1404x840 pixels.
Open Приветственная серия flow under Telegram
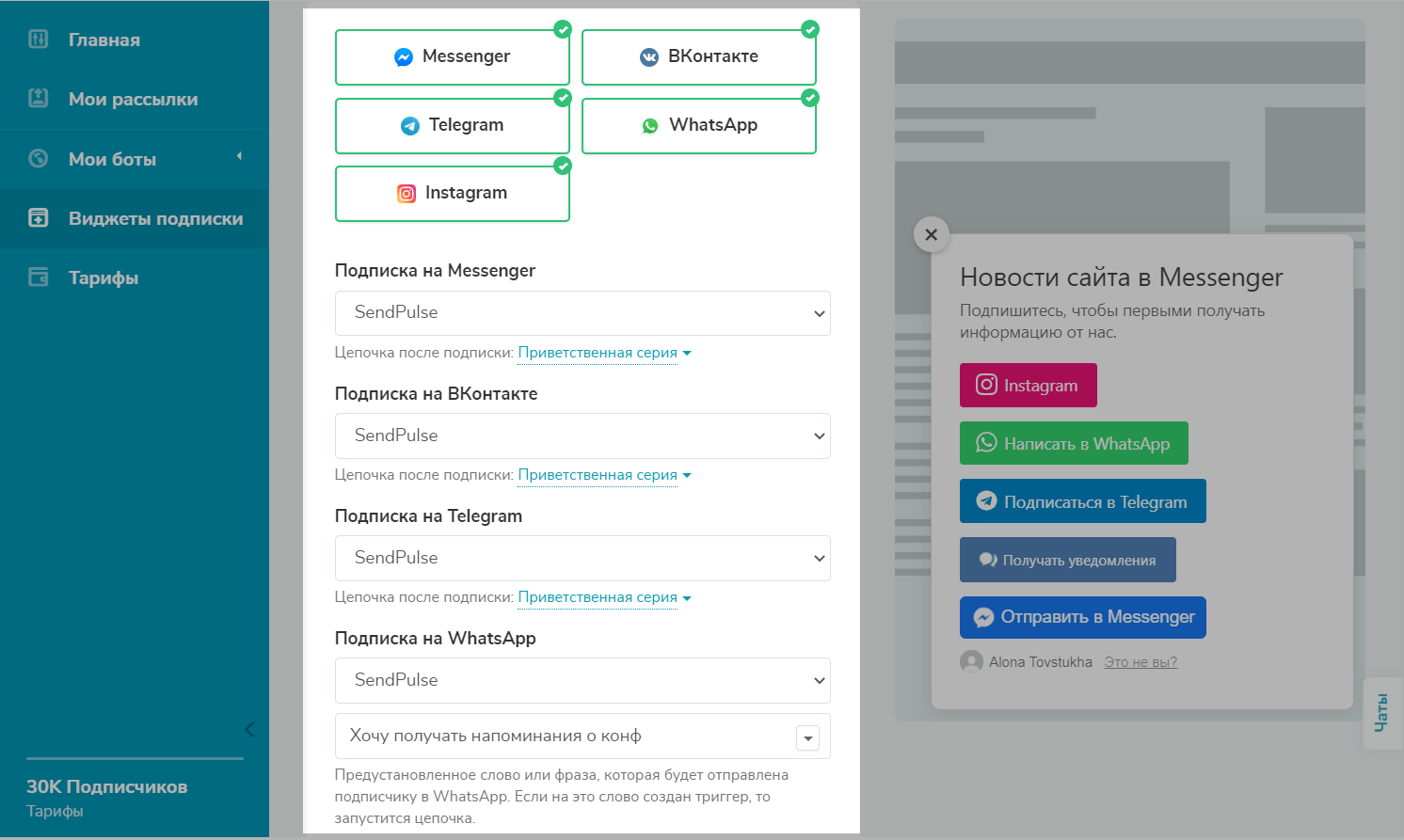[604, 597]
